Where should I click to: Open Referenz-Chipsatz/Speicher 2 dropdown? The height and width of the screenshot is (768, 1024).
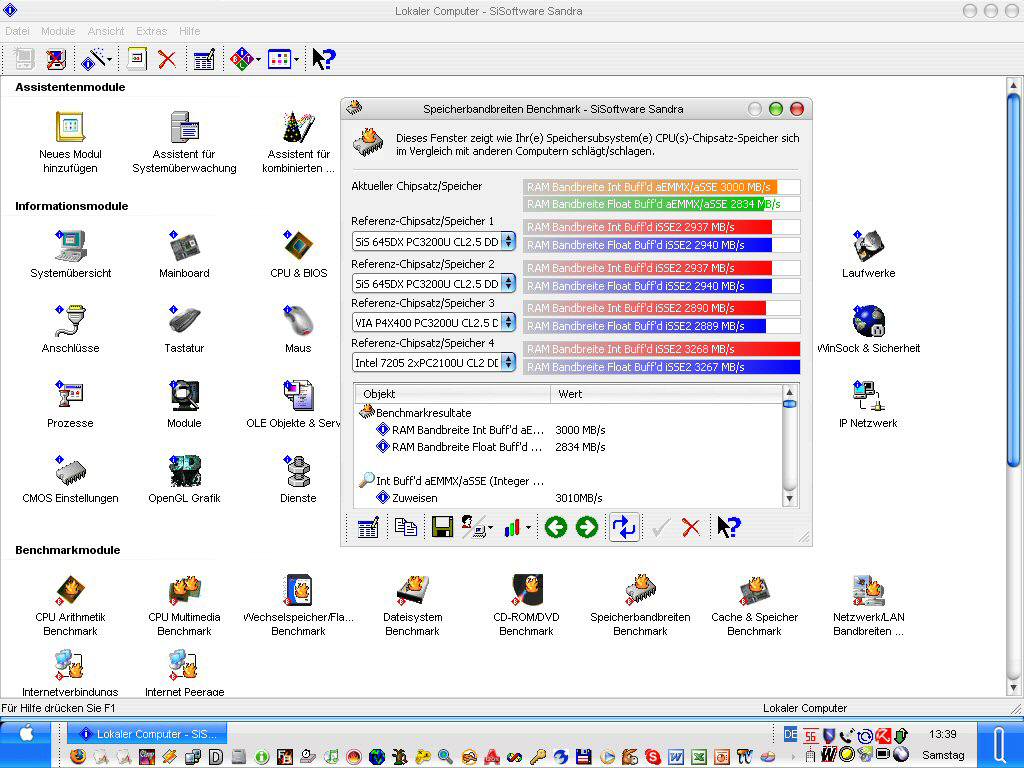coord(434,283)
